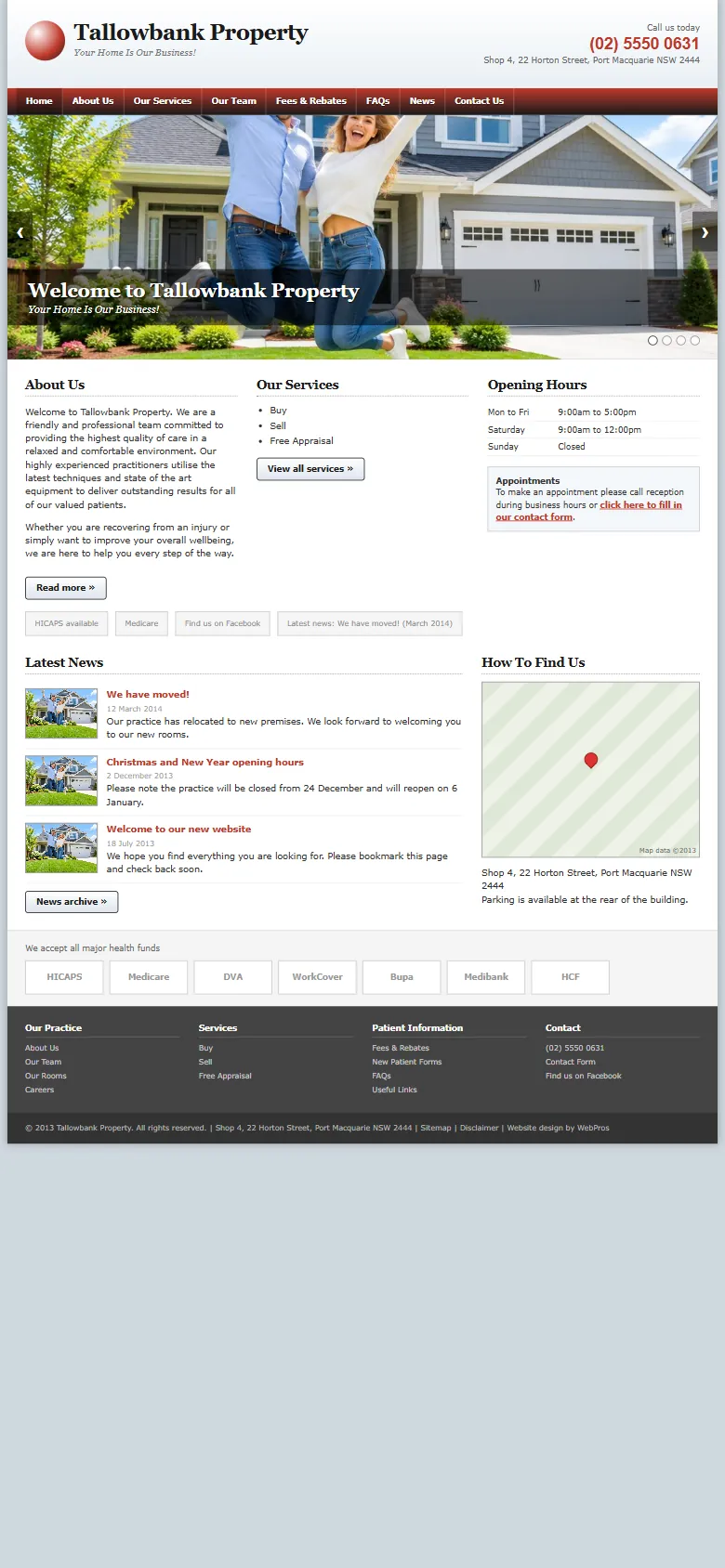Open Home in navigation bar

pyautogui.click(x=39, y=101)
